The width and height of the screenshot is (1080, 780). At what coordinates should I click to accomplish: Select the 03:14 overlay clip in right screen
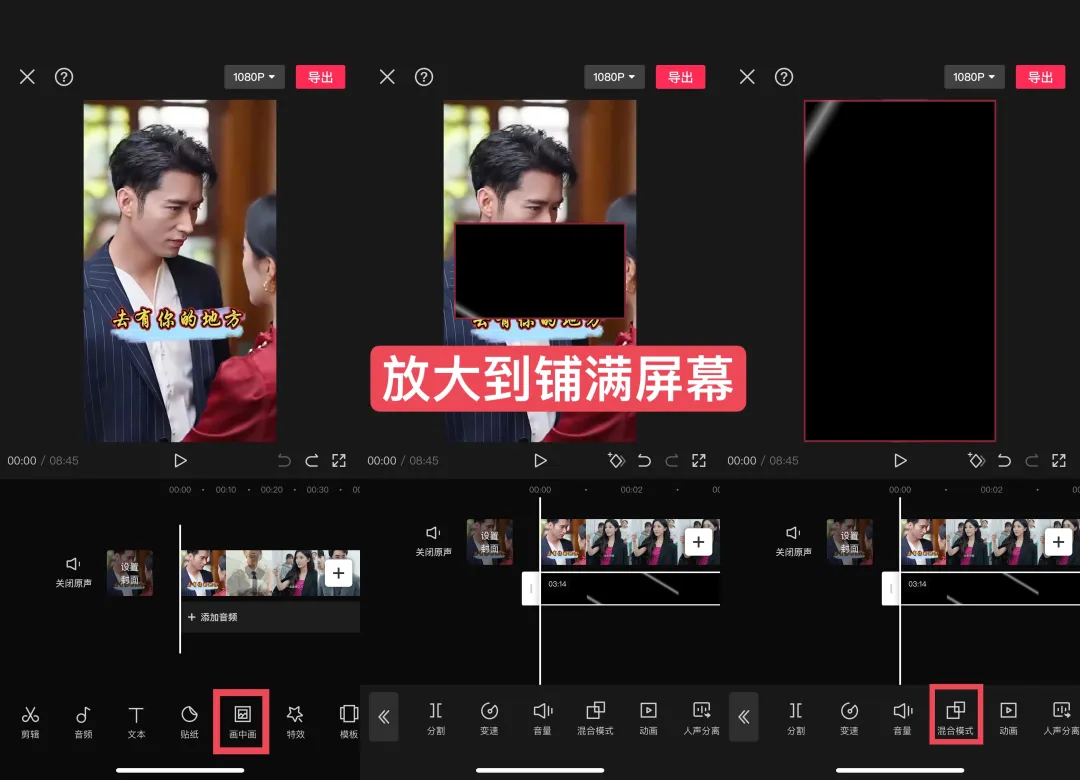(x=990, y=589)
